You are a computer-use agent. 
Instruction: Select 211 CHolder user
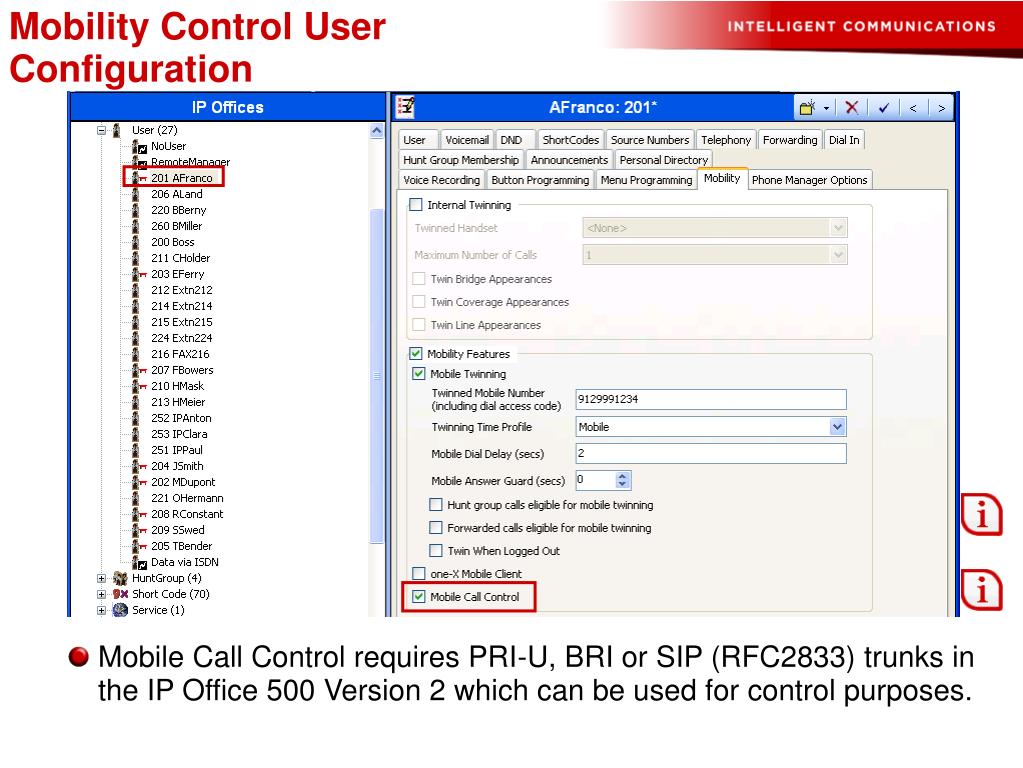[x=181, y=258]
